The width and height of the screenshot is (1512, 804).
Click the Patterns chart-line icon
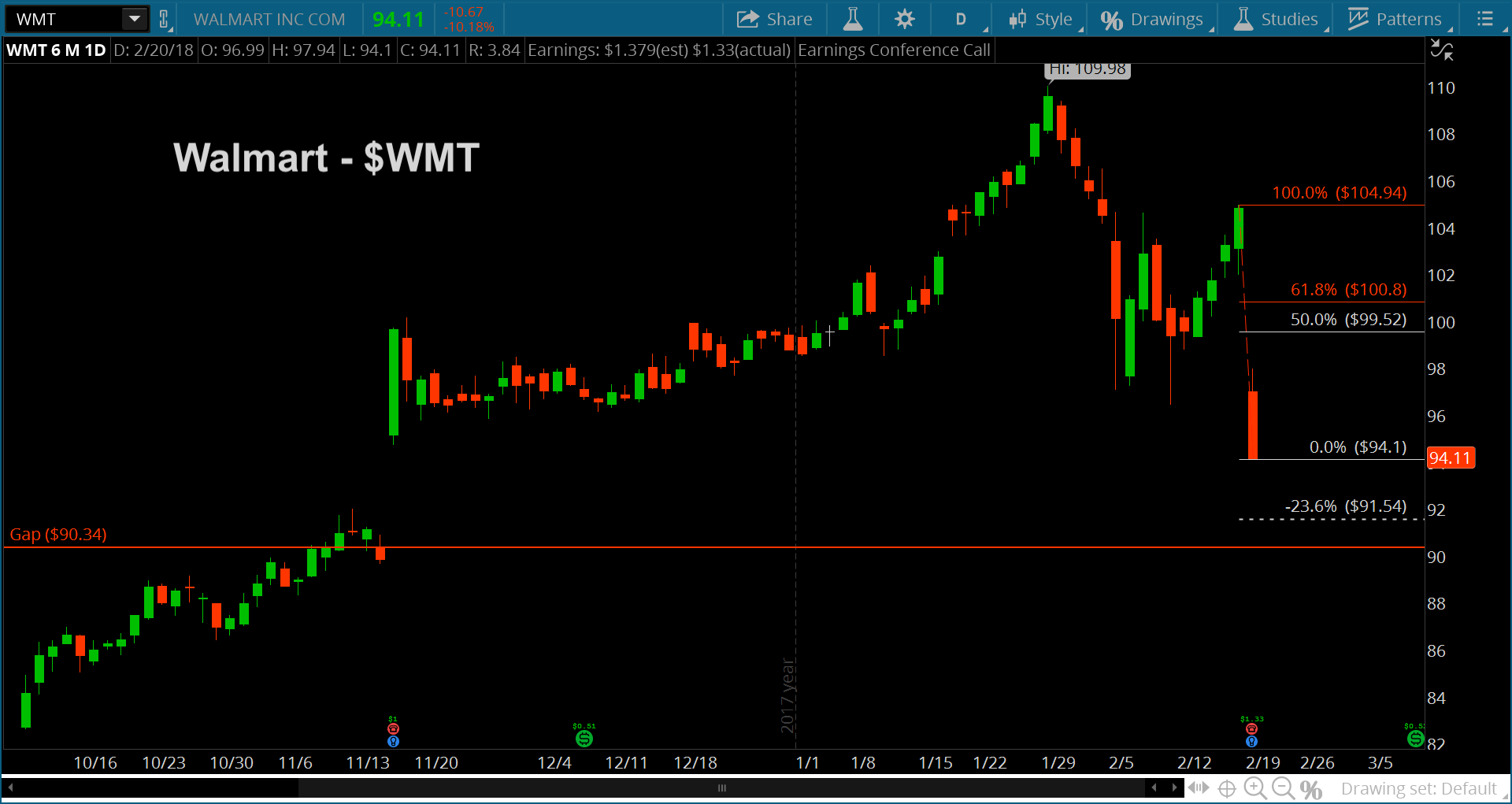pos(1358,19)
